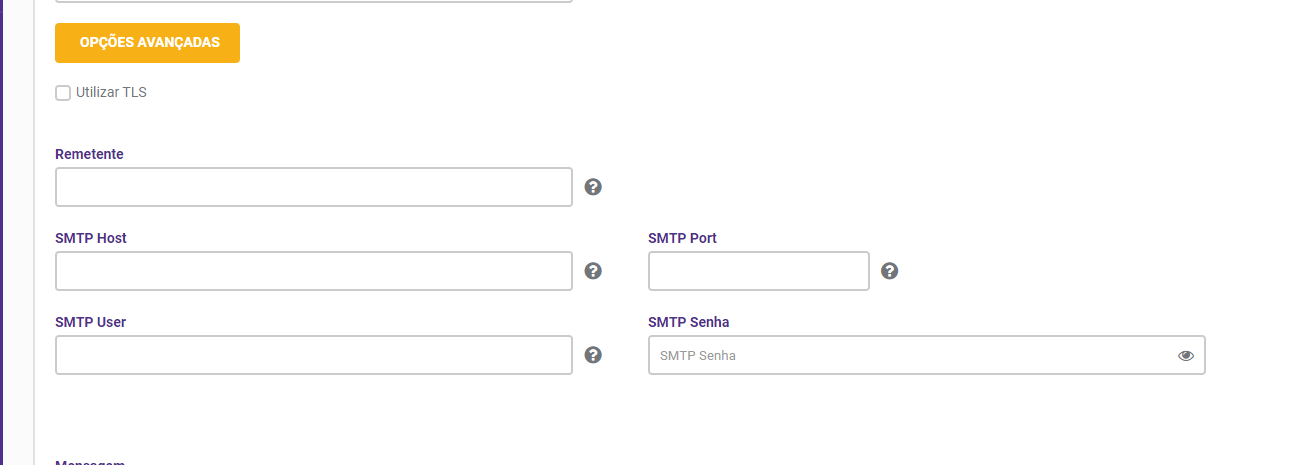Viewport: 1294px width, 465px height.
Task: Click the help icon next to SMTP Host
Action: [x=593, y=271]
